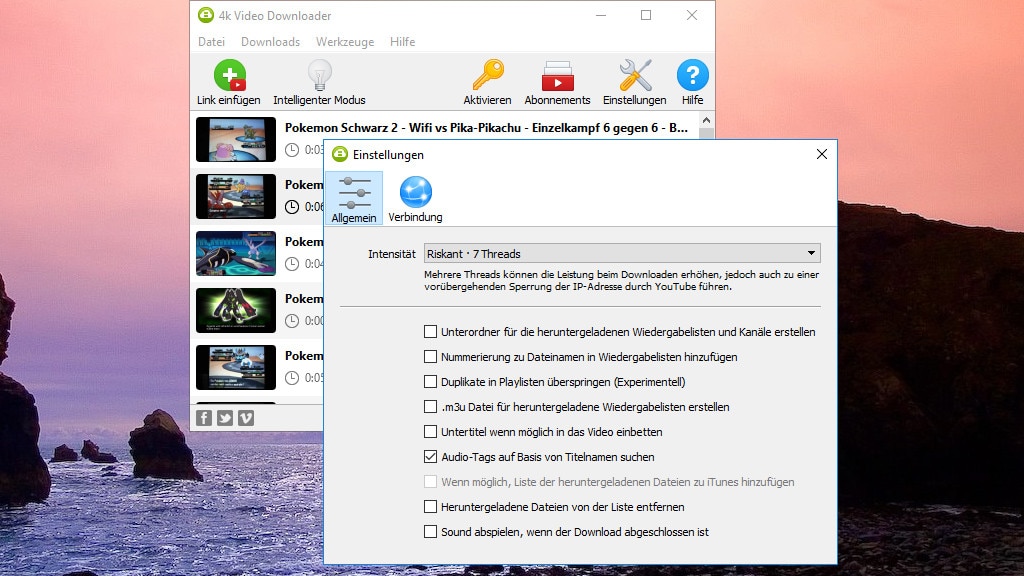Image resolution: width=1024 pixels, height=576 pixels.
Task: Click the fifth video thumbnail in list
Action: (x=236, y=367)
